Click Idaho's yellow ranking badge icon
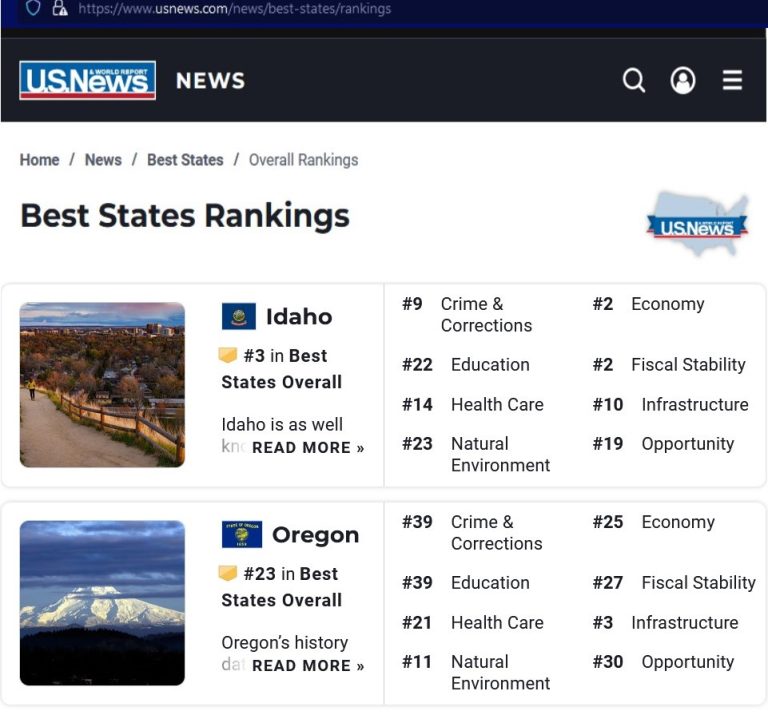The height and width of the screenshot is (715, 768). [x=228, y=356]
